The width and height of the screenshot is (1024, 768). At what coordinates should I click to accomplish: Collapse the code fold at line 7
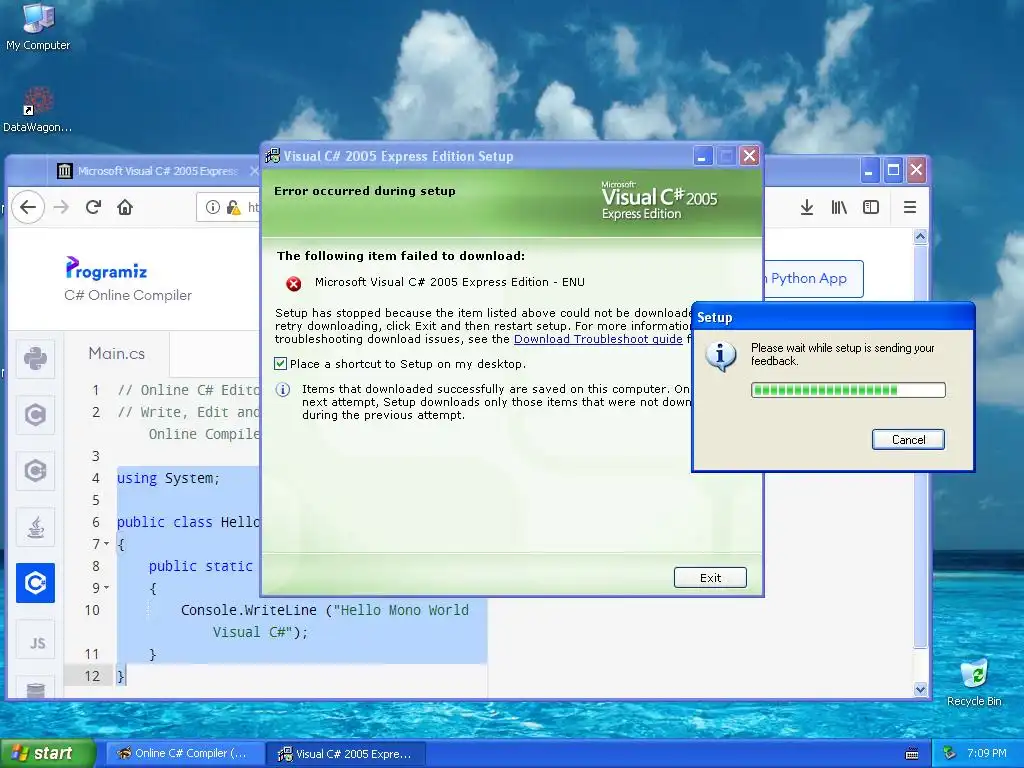pyautogui.click(x=106, y=543)
